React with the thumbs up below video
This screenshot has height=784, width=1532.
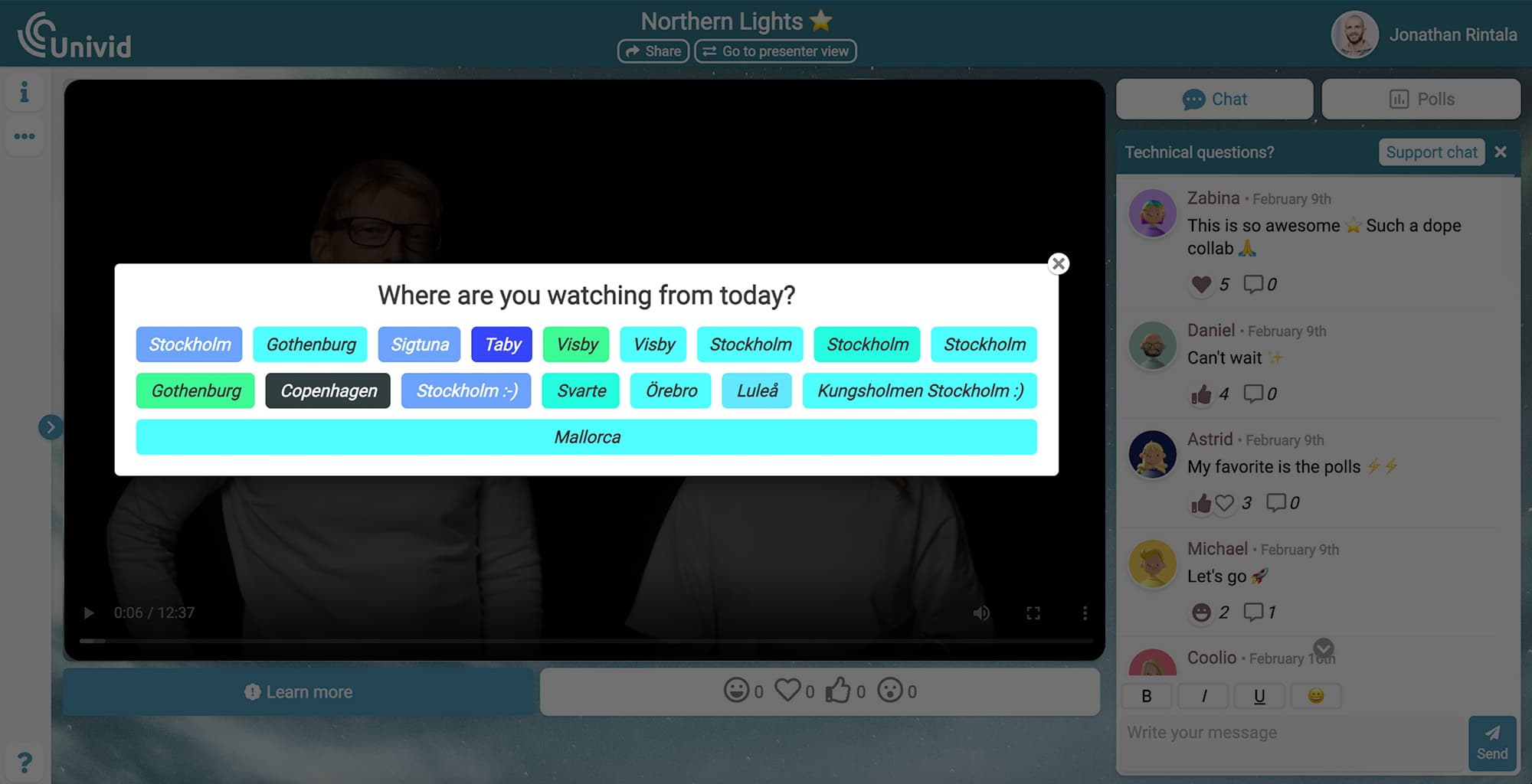coord(838,691)
